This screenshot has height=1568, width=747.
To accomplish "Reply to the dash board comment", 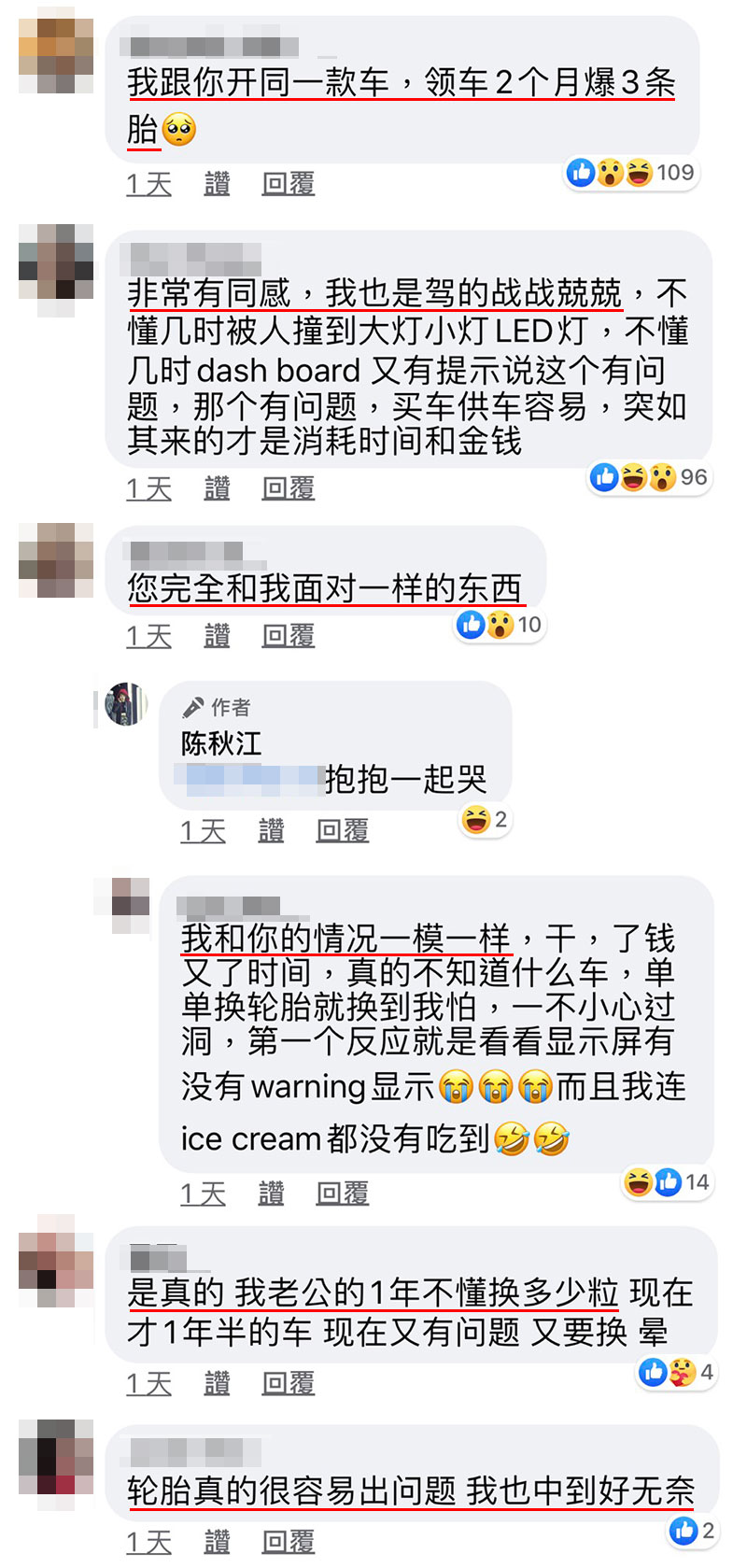I will pyautogui.click(x=288, y=487).
